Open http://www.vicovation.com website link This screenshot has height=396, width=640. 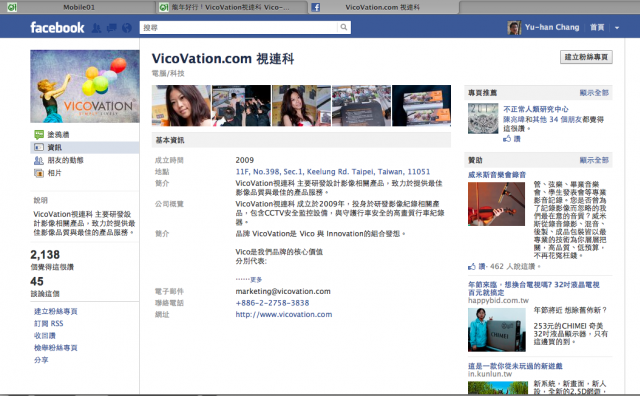[284, 314]
